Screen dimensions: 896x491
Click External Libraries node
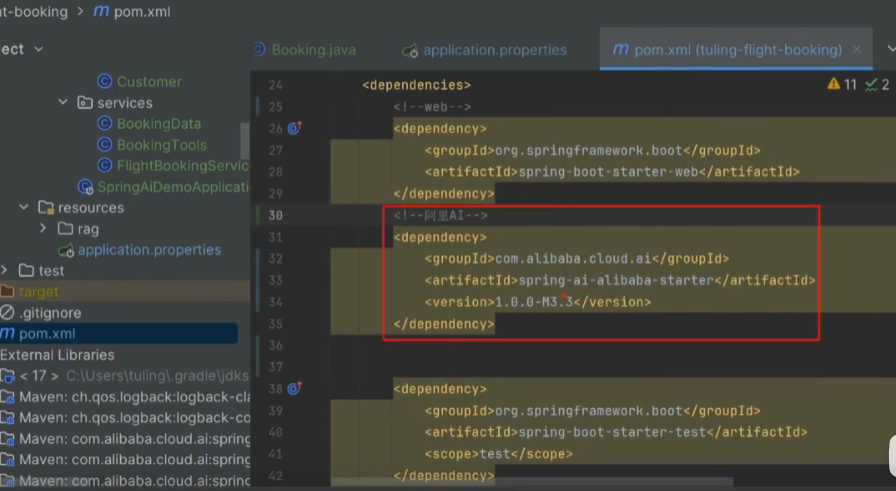(x=57, y=355)
